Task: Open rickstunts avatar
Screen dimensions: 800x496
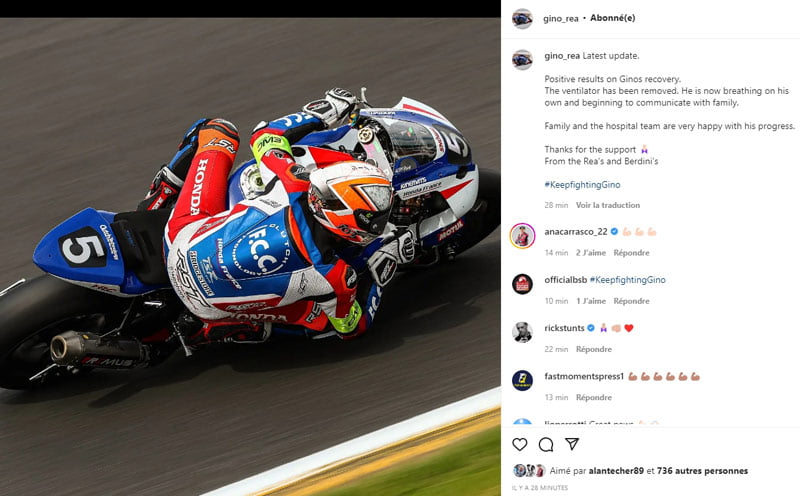Action: pos(522,332)
